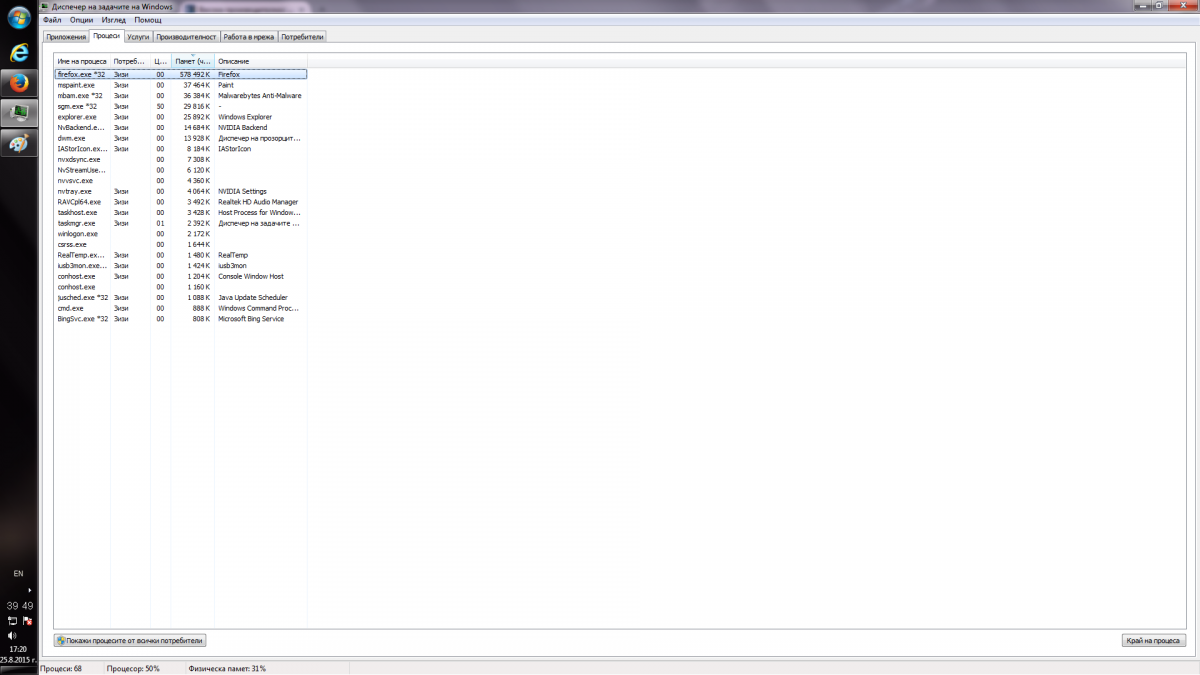This screenshot has height=675, width=1200.
Task: Open the Windows Start orb
Action: [x=18, y=20]
